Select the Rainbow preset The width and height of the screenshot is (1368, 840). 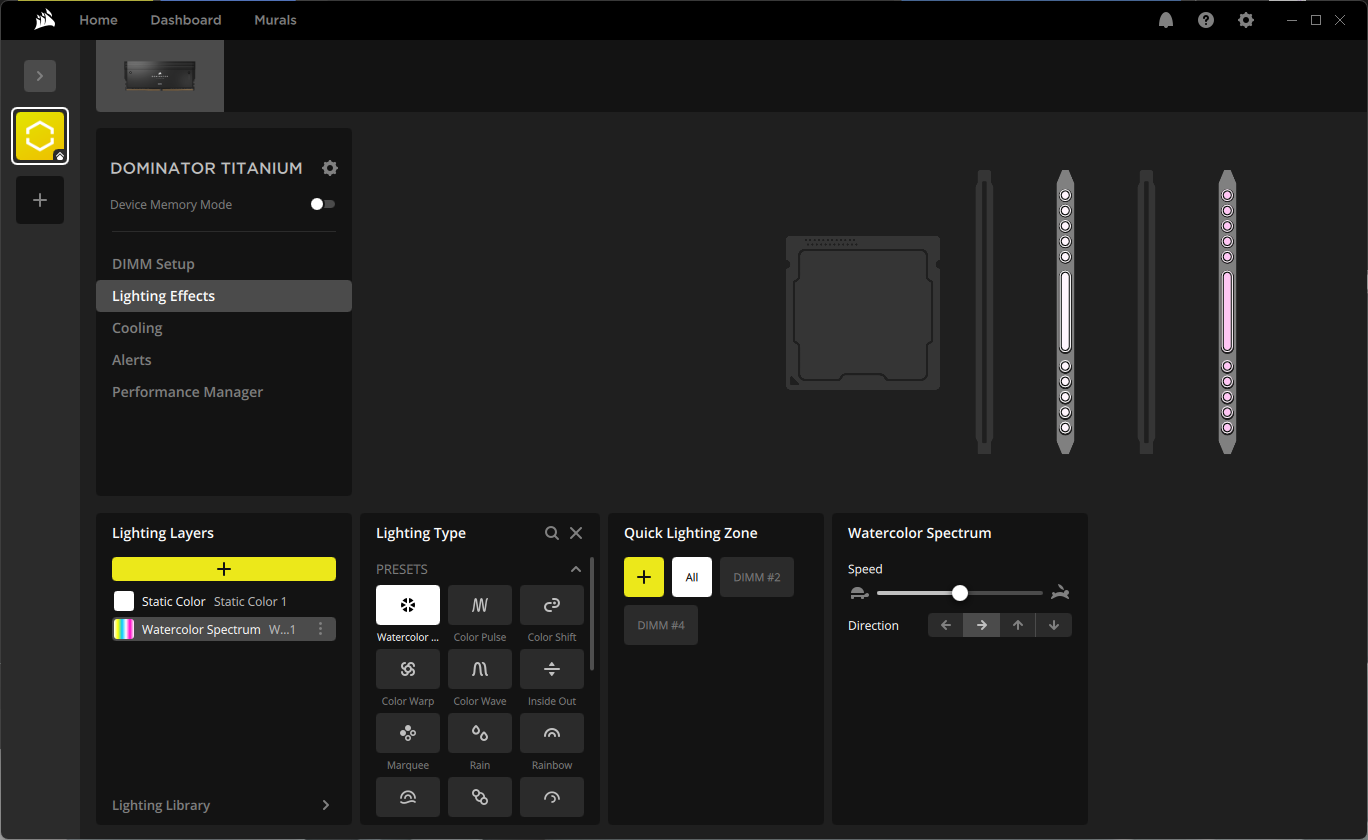coord(552,733)
